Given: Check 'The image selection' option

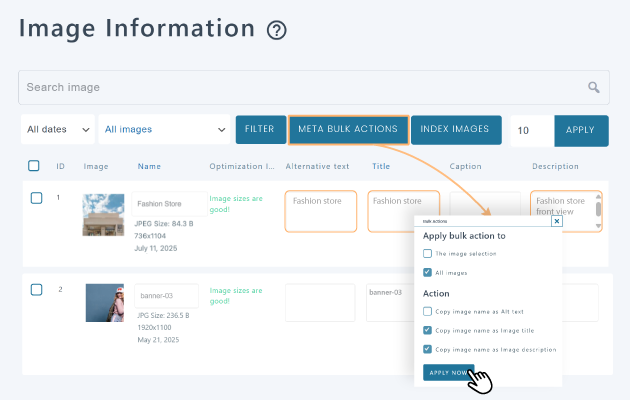Looking at the screenshot, I should tap(427, 254).
